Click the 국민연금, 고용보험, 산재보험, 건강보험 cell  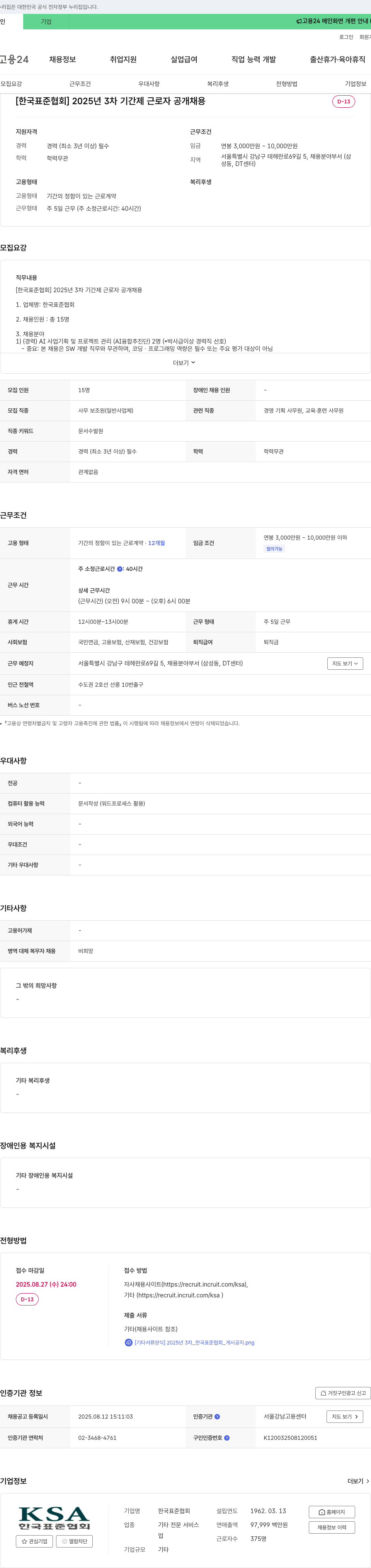(123, 642)
